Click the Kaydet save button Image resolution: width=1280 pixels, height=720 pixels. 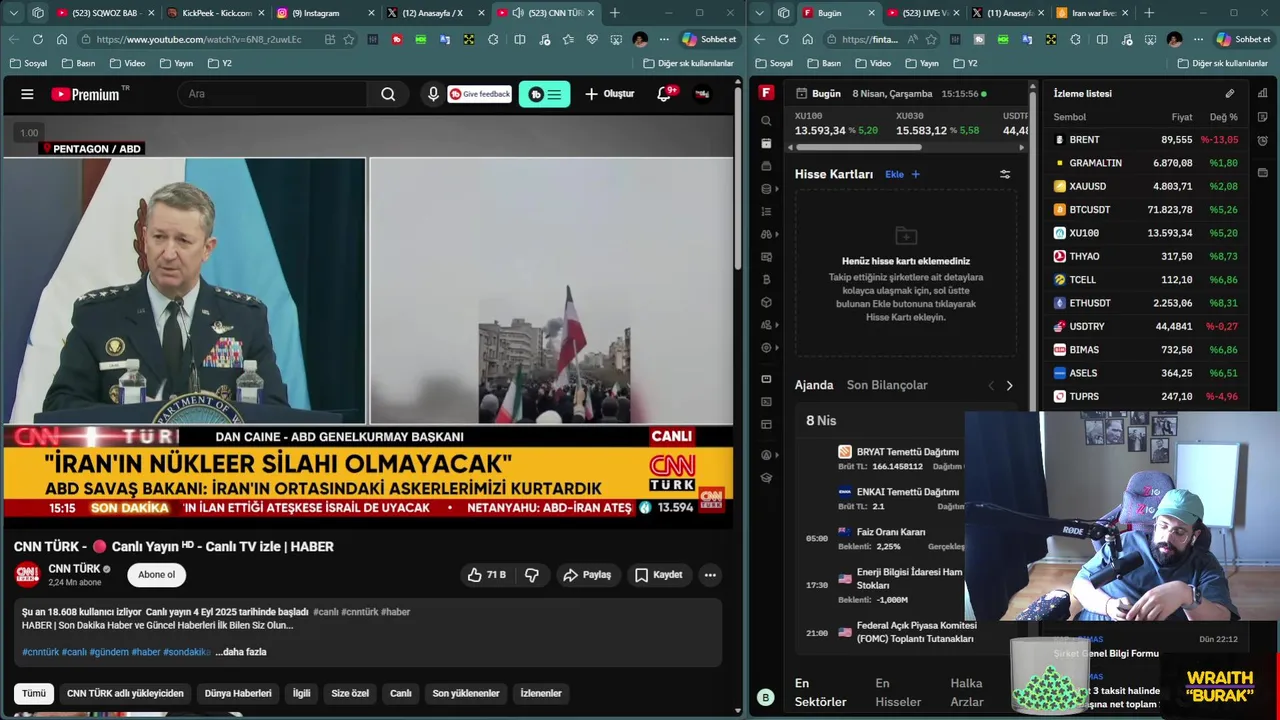[x=658, y=575]
